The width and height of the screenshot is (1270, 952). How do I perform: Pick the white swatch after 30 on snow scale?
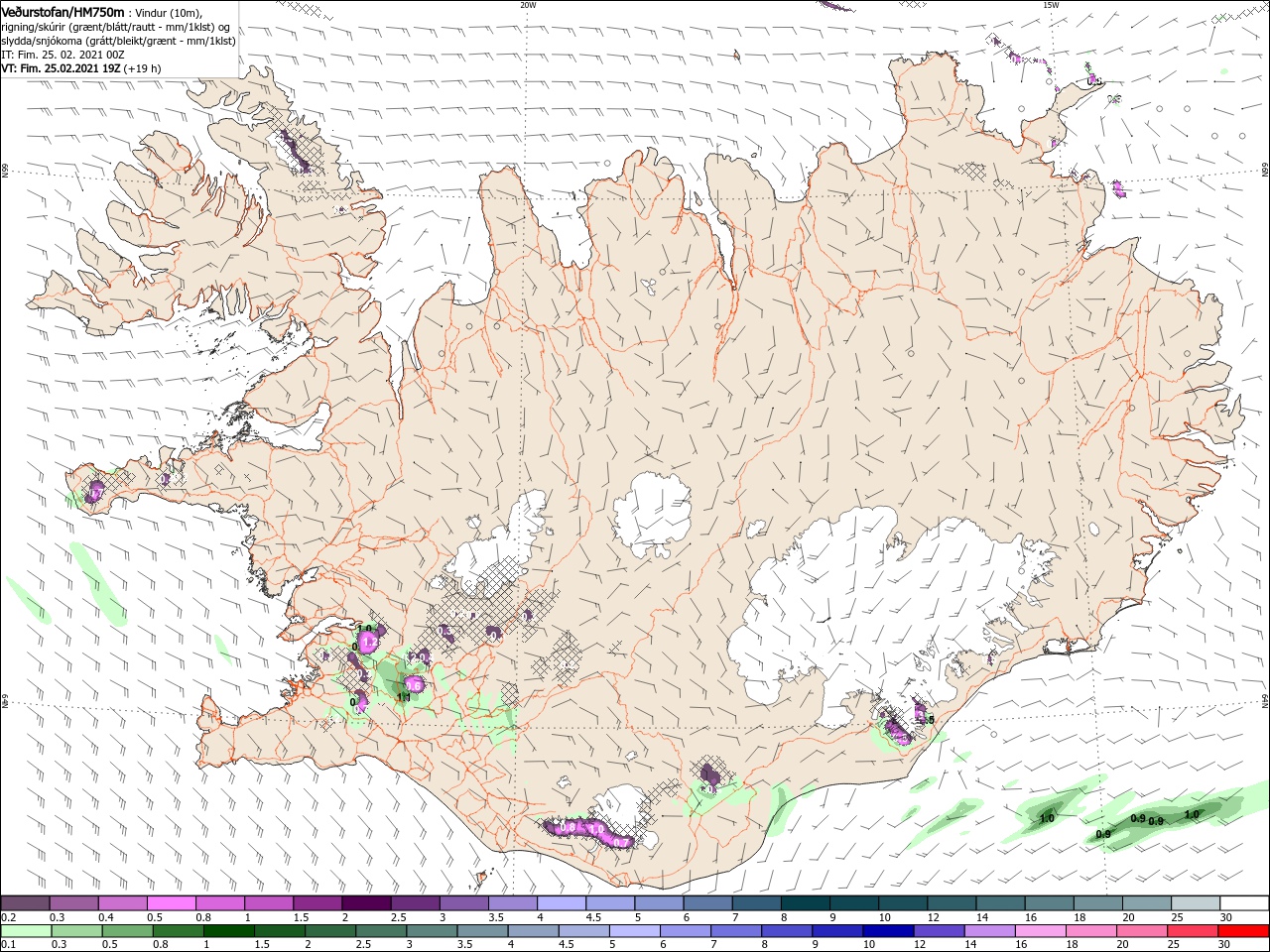click(x=1246, y=903)
